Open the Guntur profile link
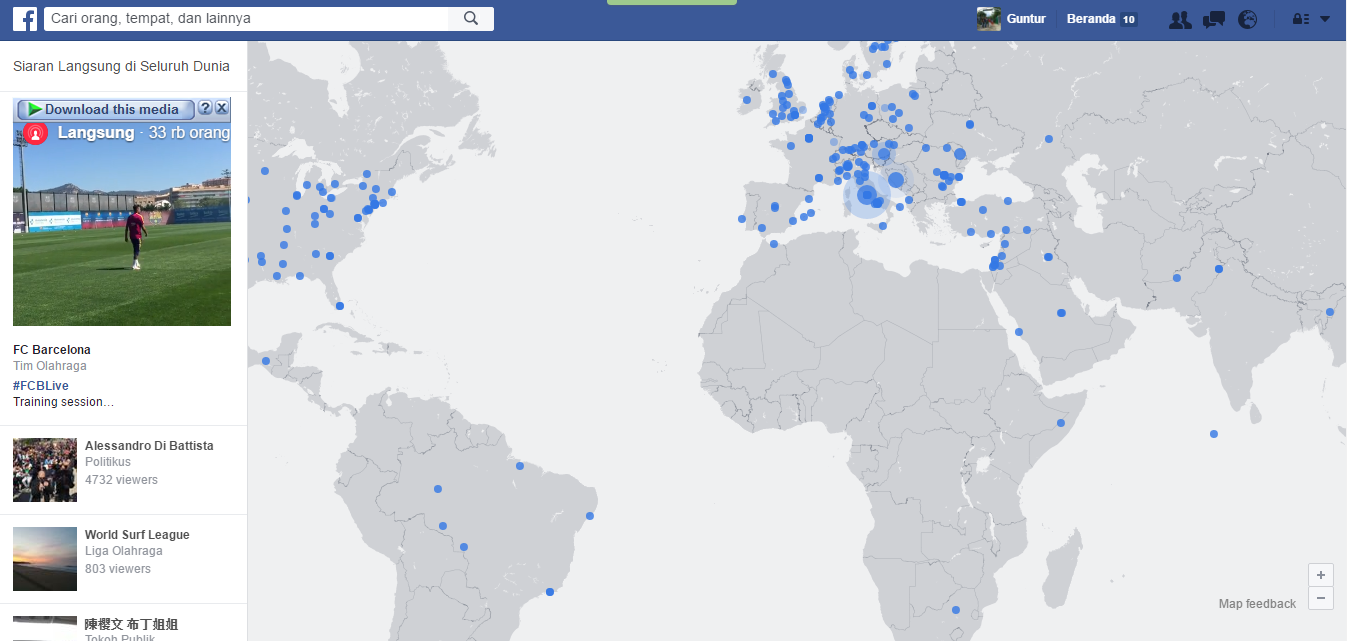This screenshot has width=1347, height=641. pos(1026,19)
